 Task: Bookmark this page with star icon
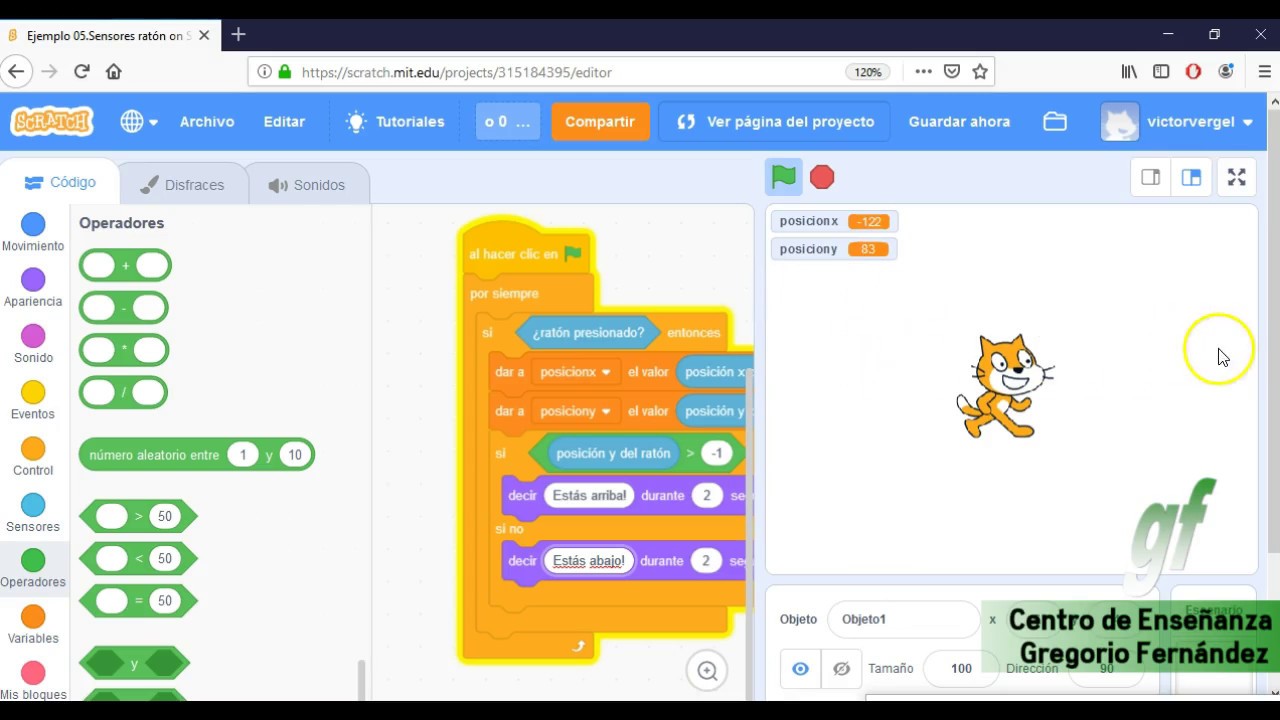[x=980, y=72]
